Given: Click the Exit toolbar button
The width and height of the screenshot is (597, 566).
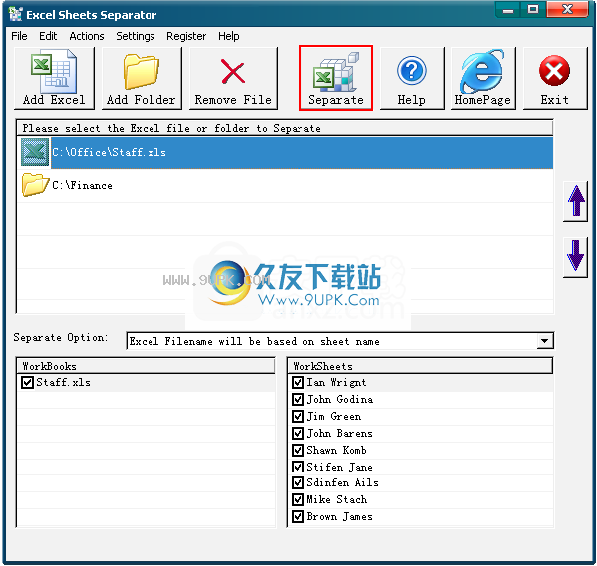Looking at the screenshot, I should (554, 78).
